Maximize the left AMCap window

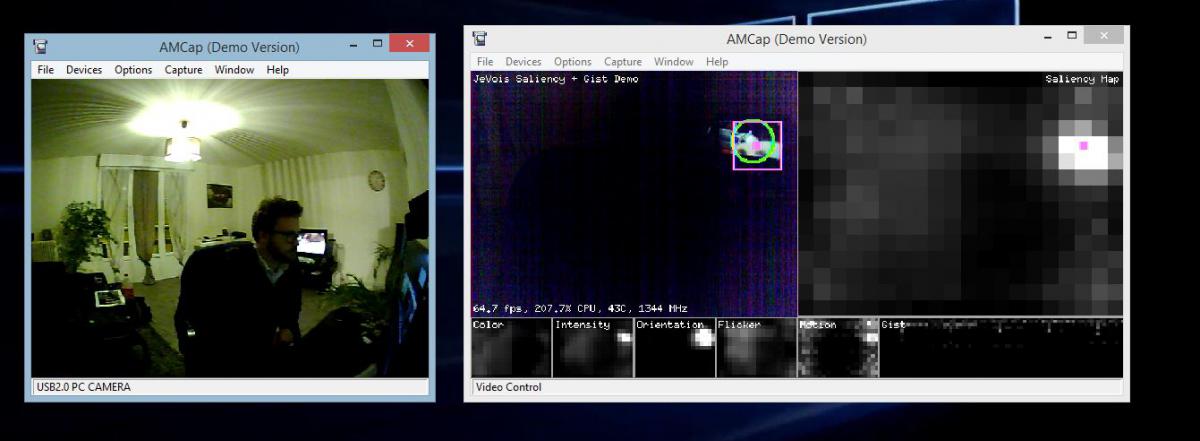point(377,45)
